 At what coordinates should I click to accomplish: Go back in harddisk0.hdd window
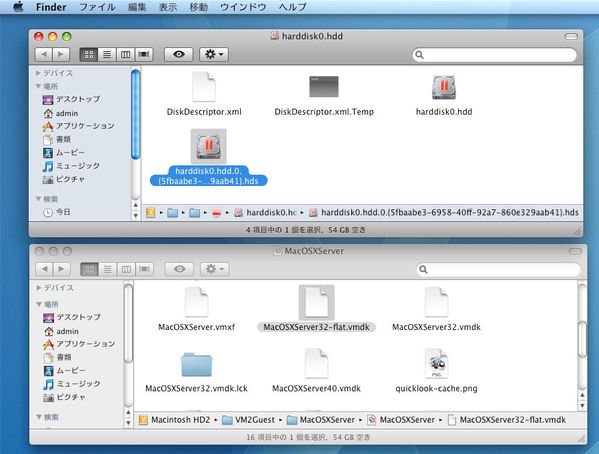(44, 54)
